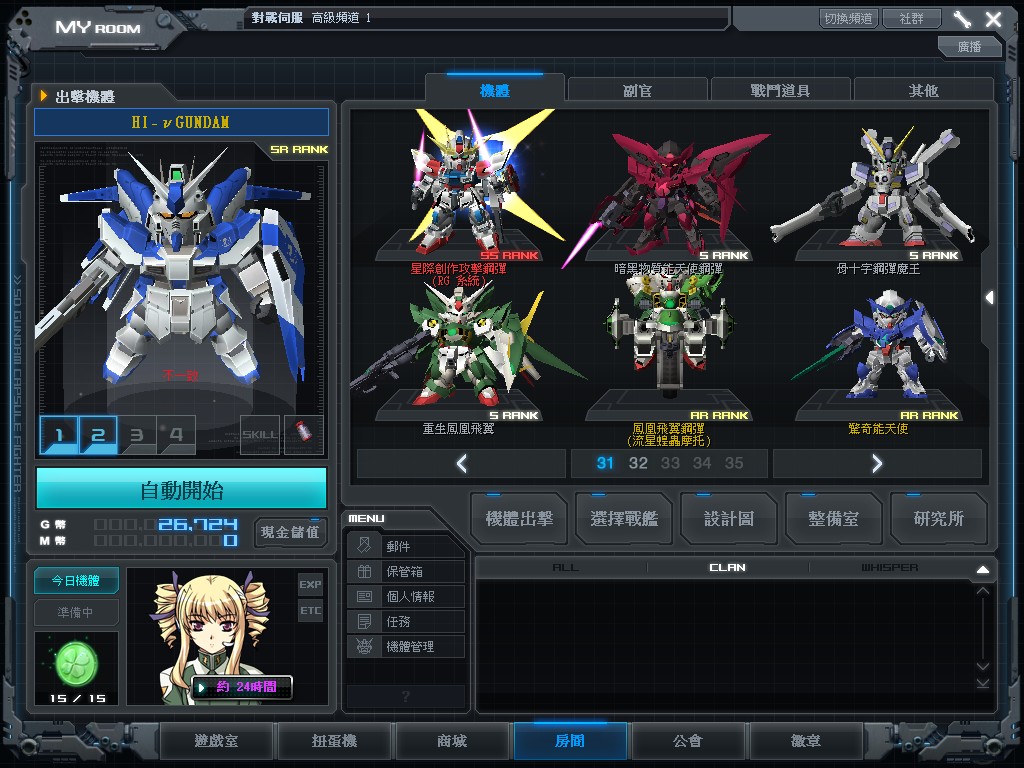Open the 扭蛋機 tab in the bottom navigation
Screen dimensions: 1024x768
click(x=333, y=742)
